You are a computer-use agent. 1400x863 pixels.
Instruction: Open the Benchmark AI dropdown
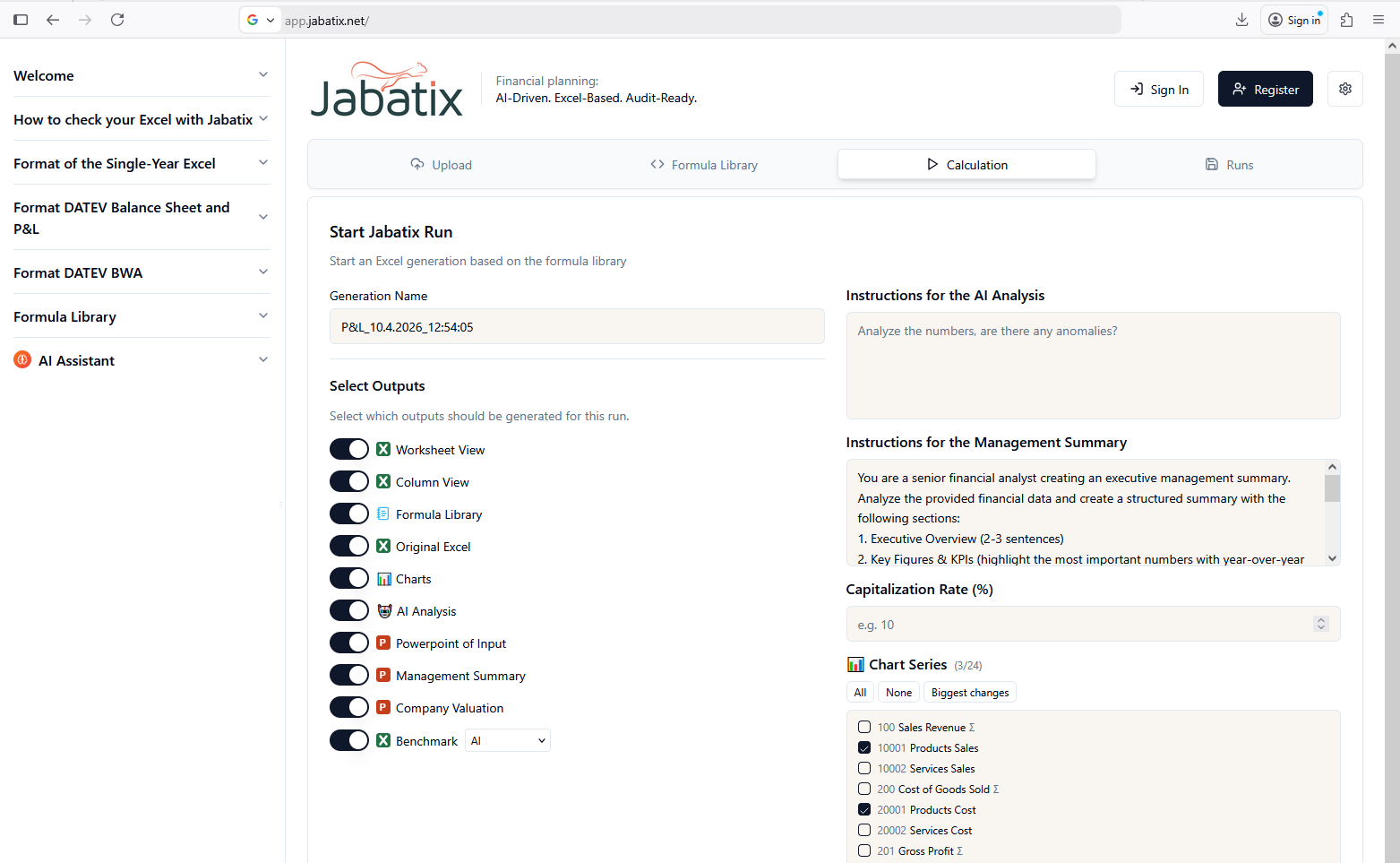[x=507, y=740]
